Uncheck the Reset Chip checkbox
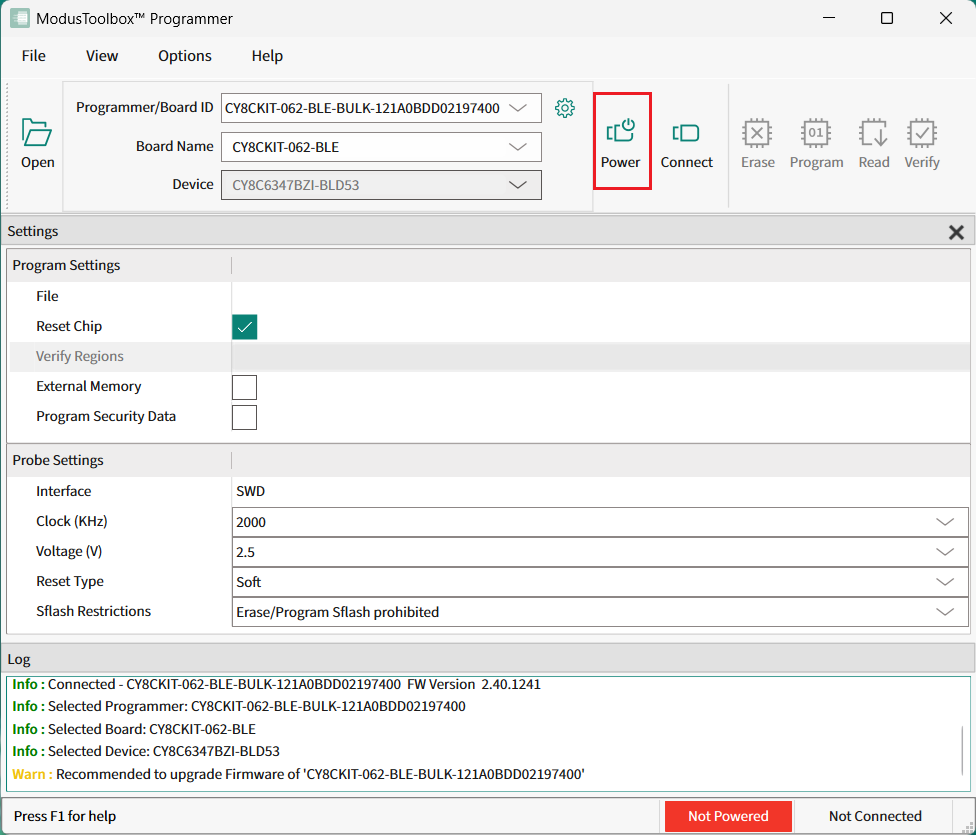 click(244, 327)
